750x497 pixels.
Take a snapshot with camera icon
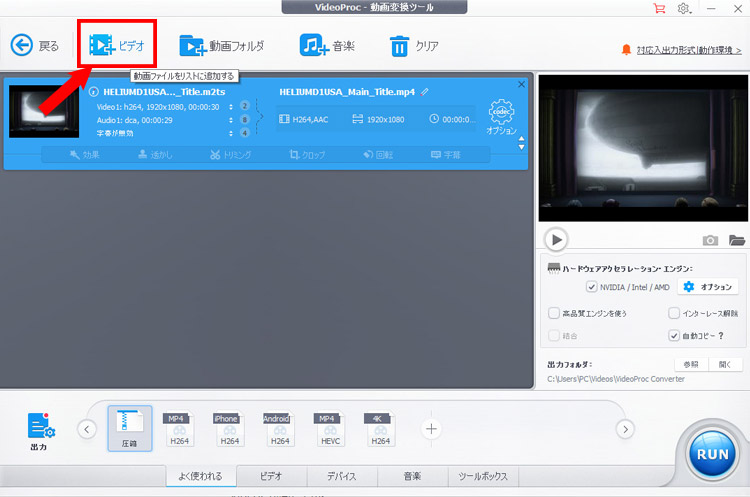[710, 240]
